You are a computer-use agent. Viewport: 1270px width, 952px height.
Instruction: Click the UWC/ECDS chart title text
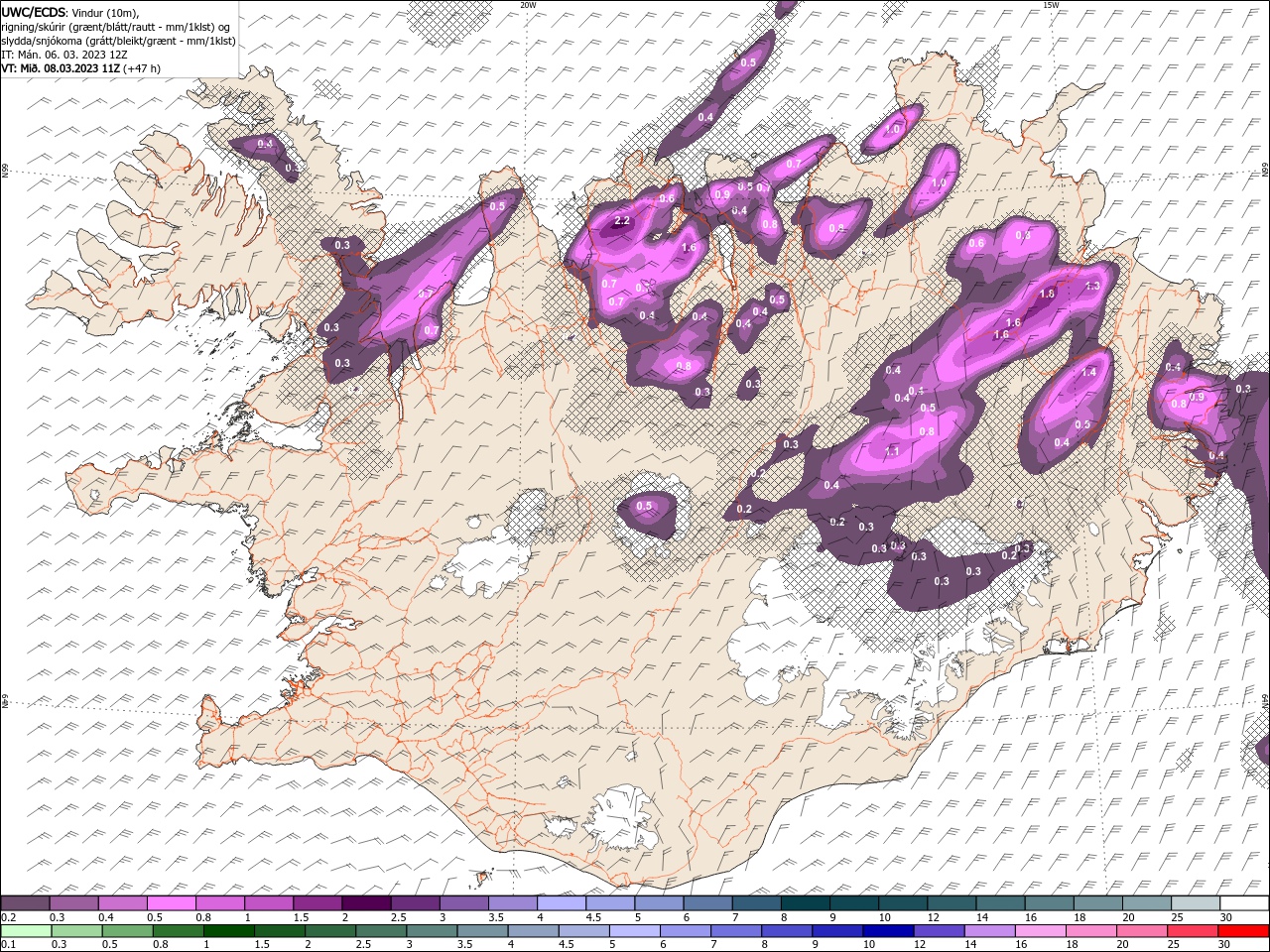34,11
